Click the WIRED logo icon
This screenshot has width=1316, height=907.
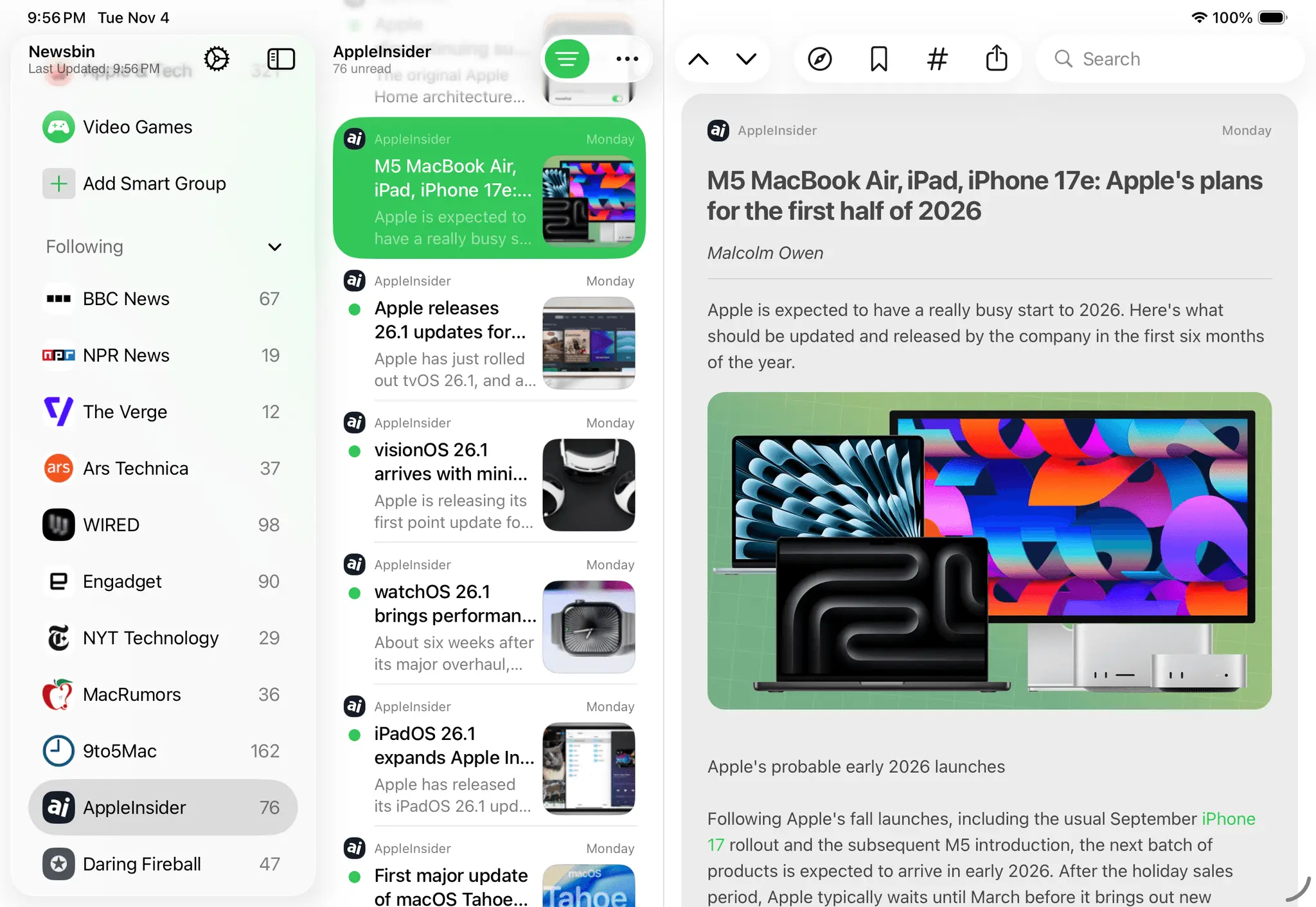pos(58,525)
